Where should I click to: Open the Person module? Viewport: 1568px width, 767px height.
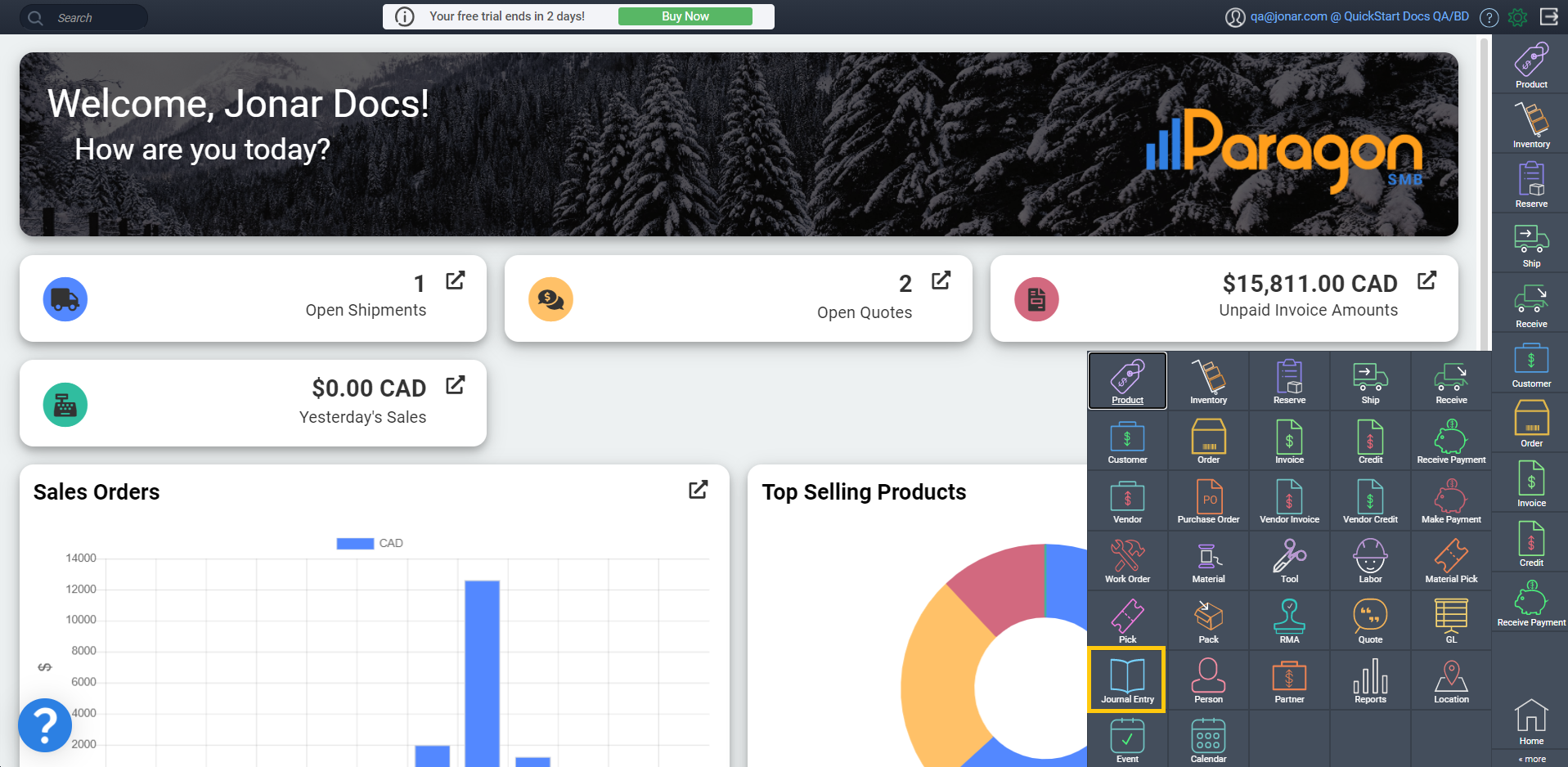[1208, 680]
